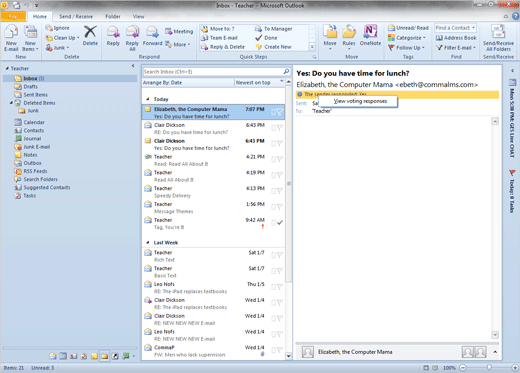
Task: Open the Clean Up dropdown
Action: [x=63, y=38]
